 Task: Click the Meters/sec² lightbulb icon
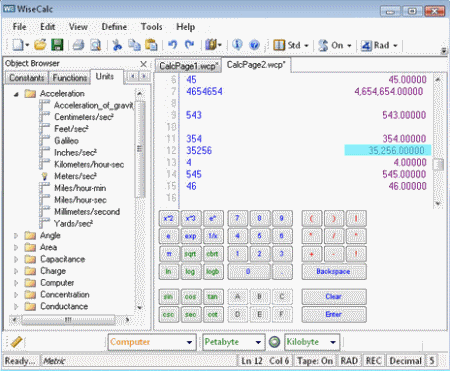tap(44, 176)
